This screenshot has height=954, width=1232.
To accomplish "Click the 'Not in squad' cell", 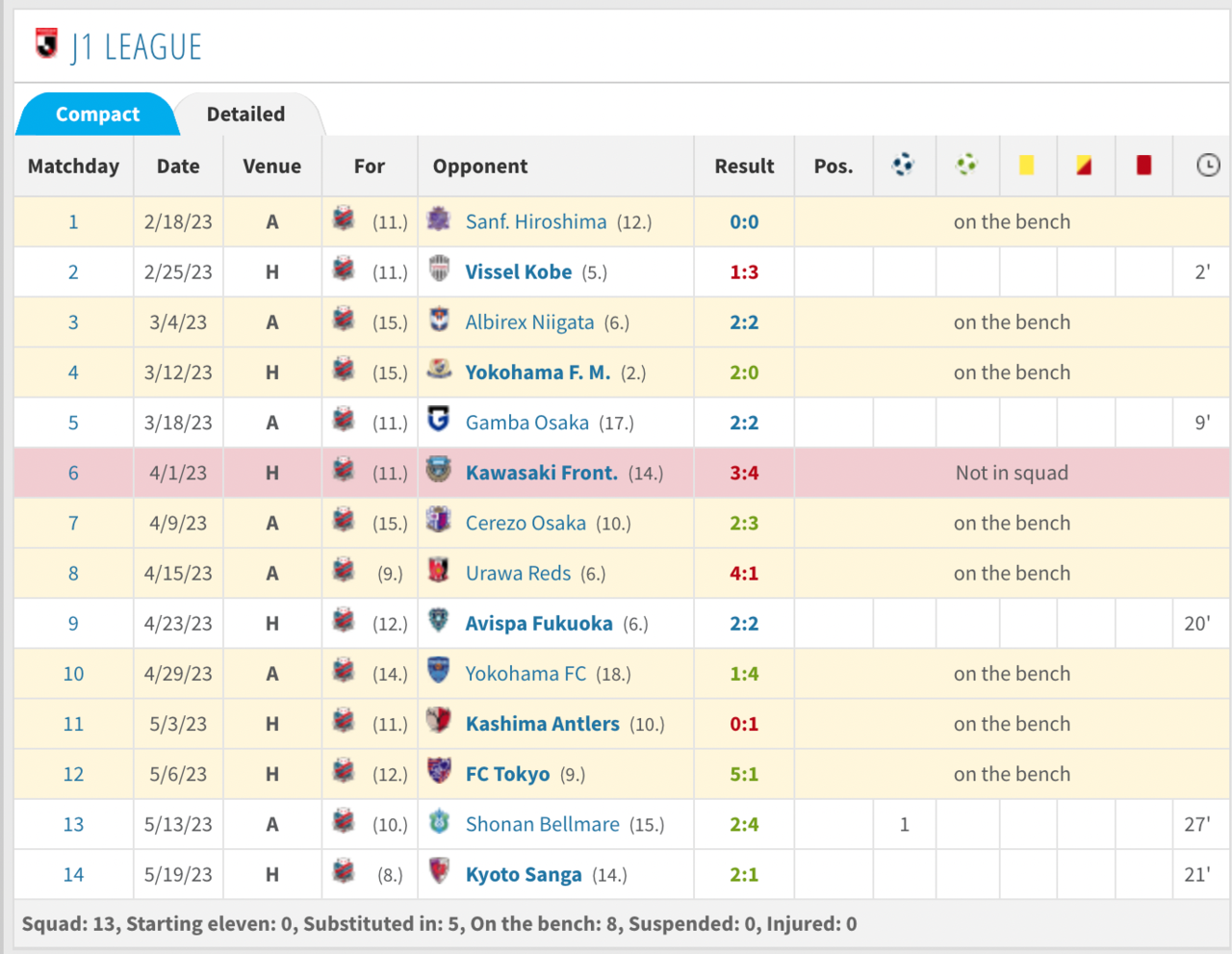I will pyautogui.click(x=1012, y=472).
